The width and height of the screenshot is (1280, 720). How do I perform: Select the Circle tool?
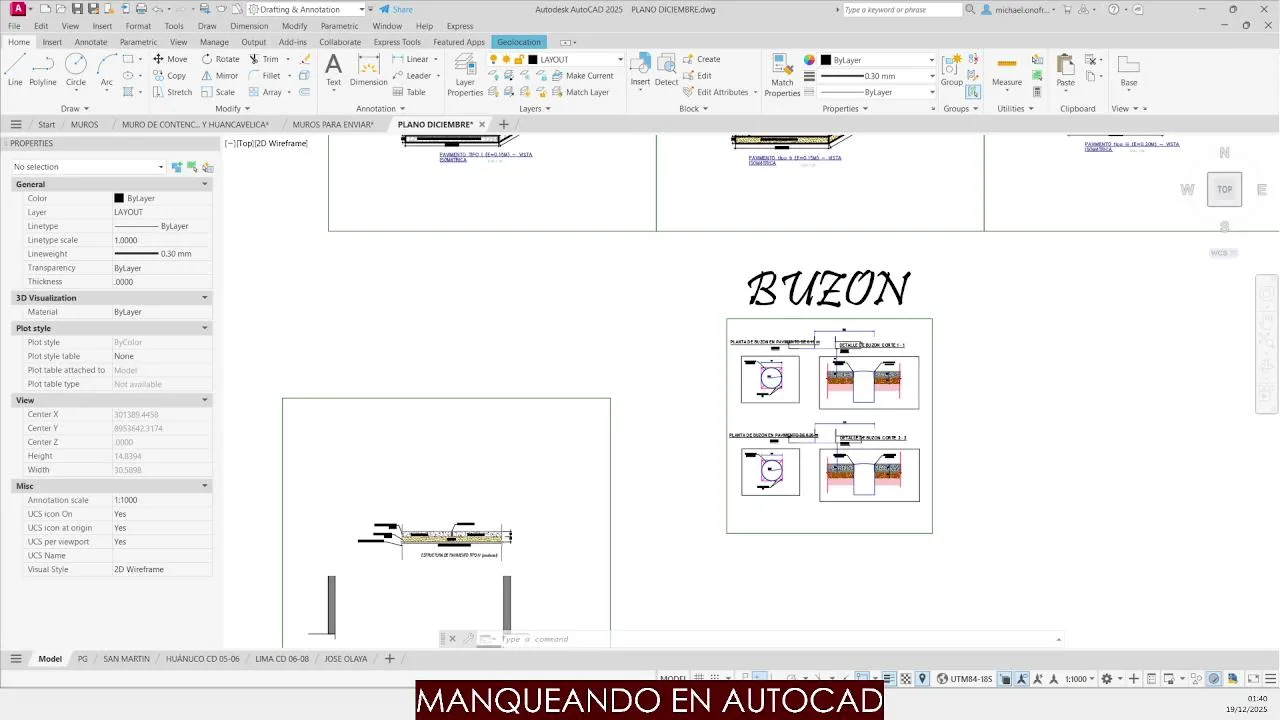76,70
